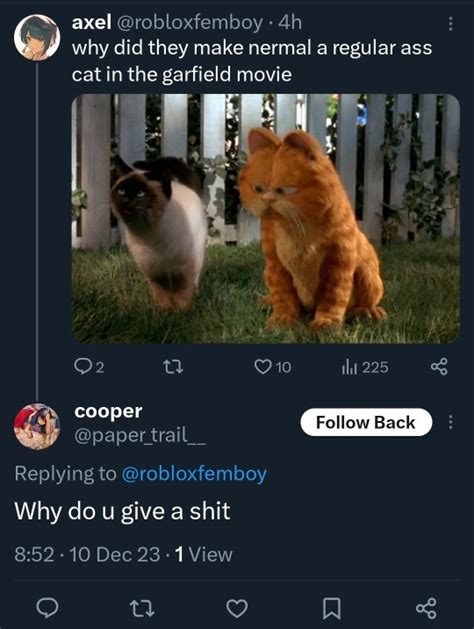Like axel's tweet with 10 likes
The width and height of the screenshot is (474, 629).
pos(273,367)
